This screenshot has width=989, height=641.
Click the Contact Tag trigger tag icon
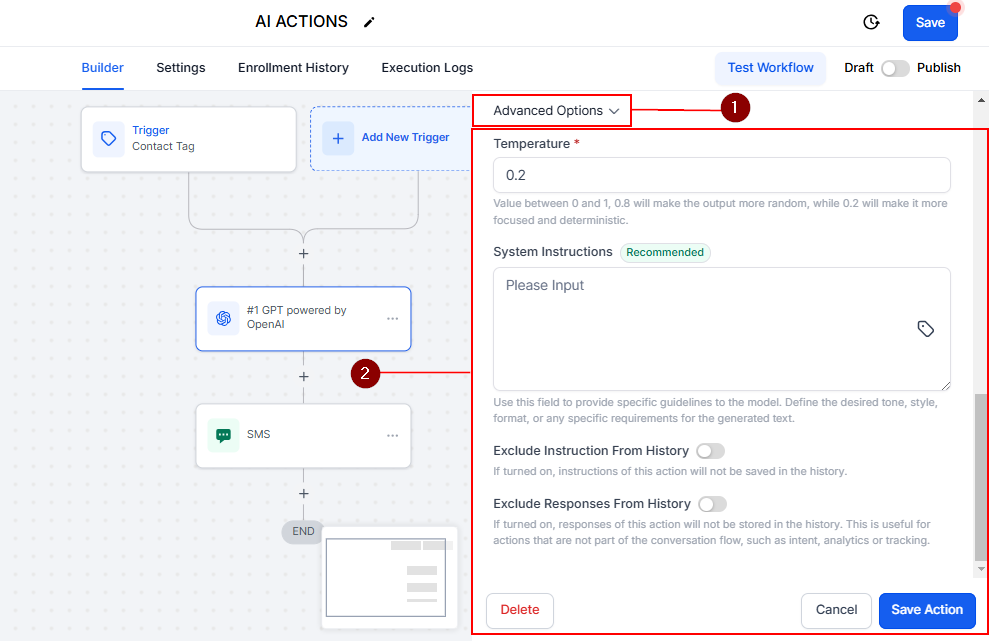click(x=108, y=139)
